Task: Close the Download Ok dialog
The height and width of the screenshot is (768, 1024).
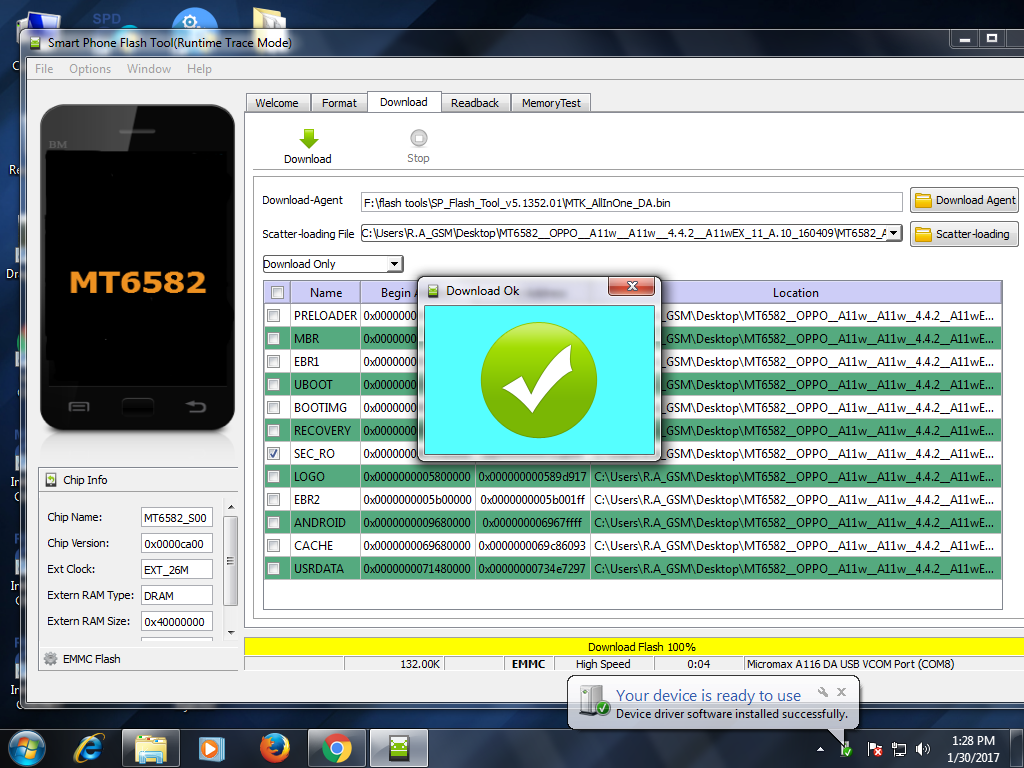Action: [x=632, y=288]
